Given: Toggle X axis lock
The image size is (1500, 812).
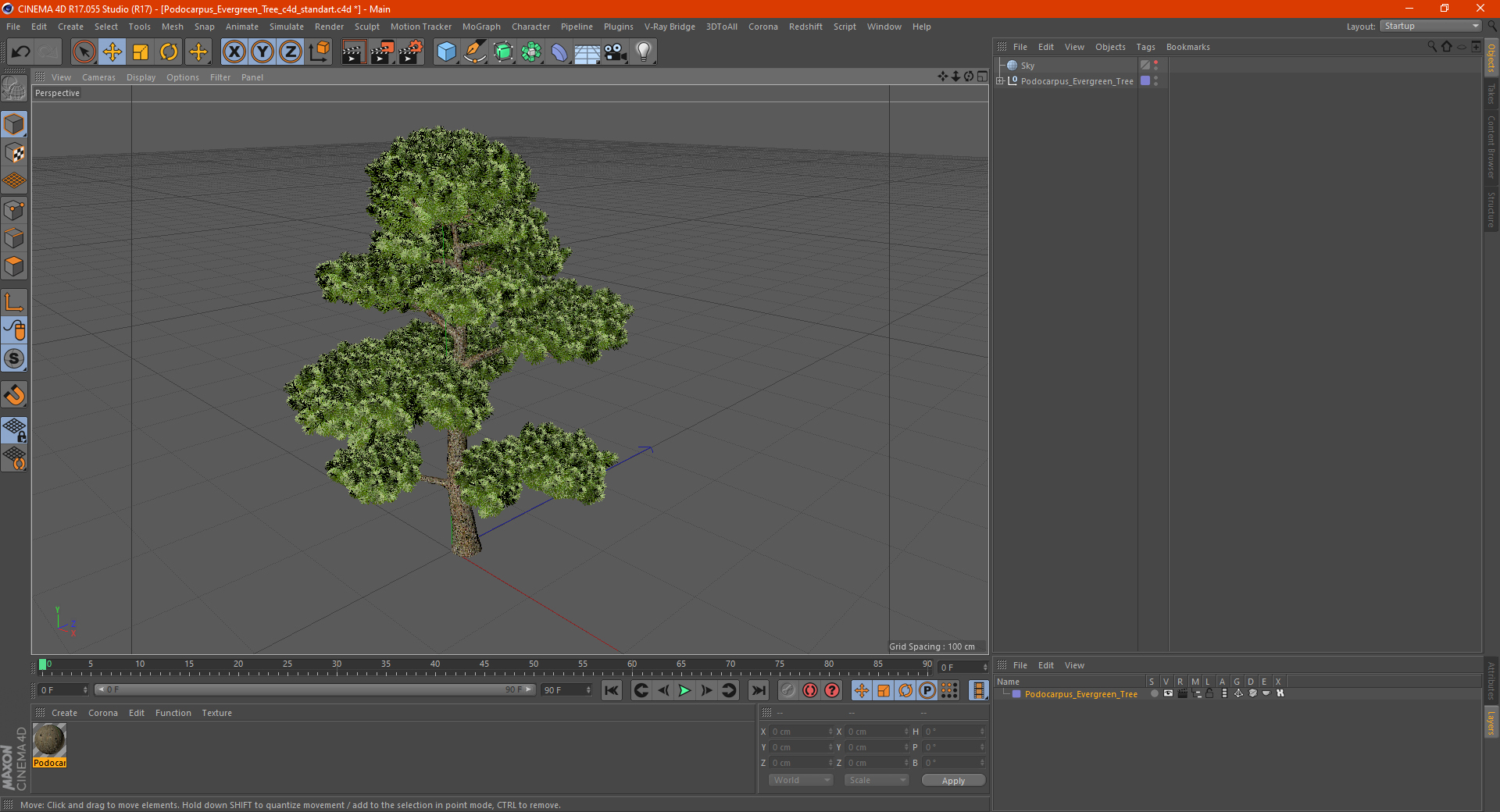Looking at the screenshot, I should click(234, 52).
